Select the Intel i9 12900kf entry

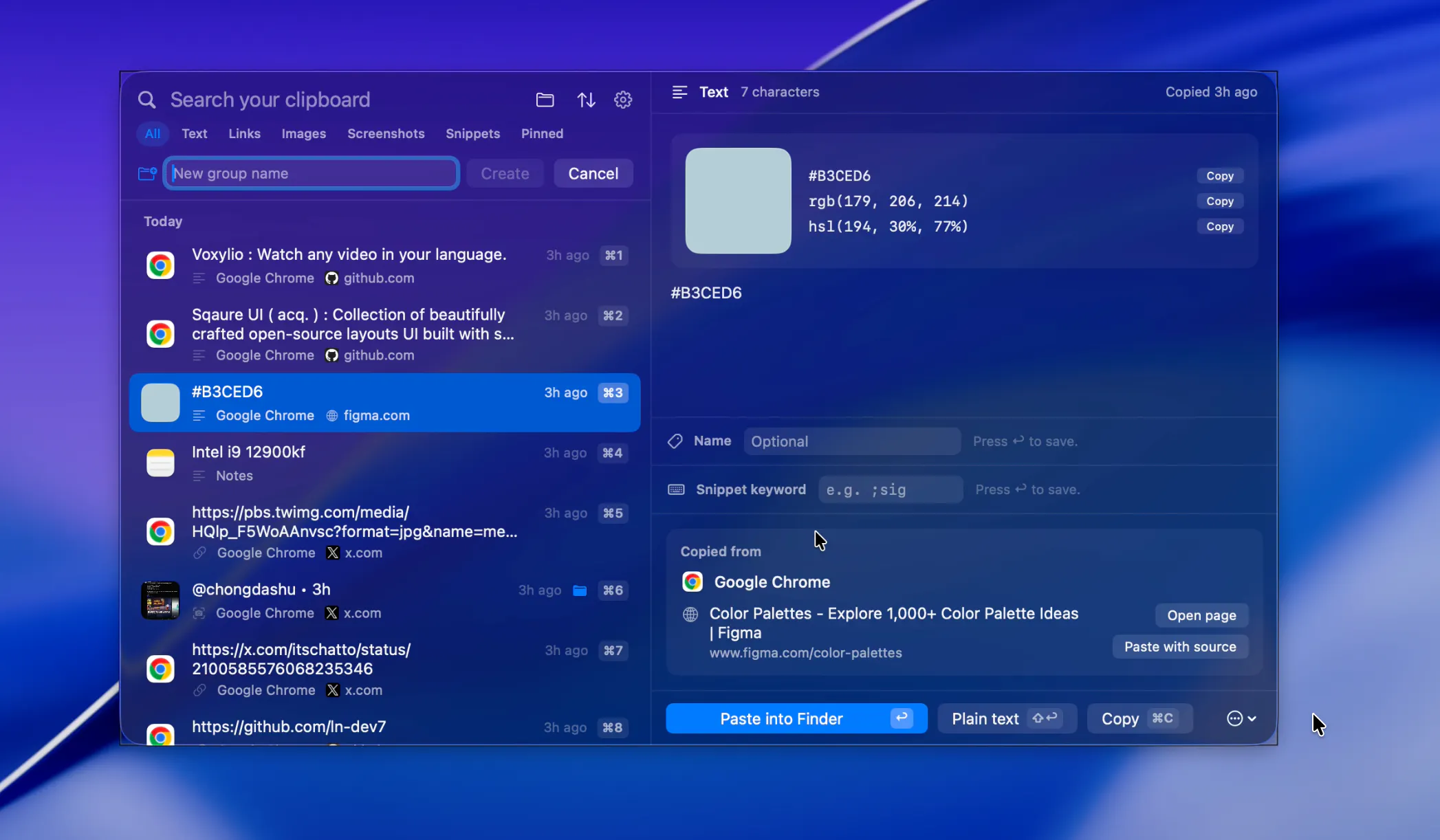pos(385,463)
